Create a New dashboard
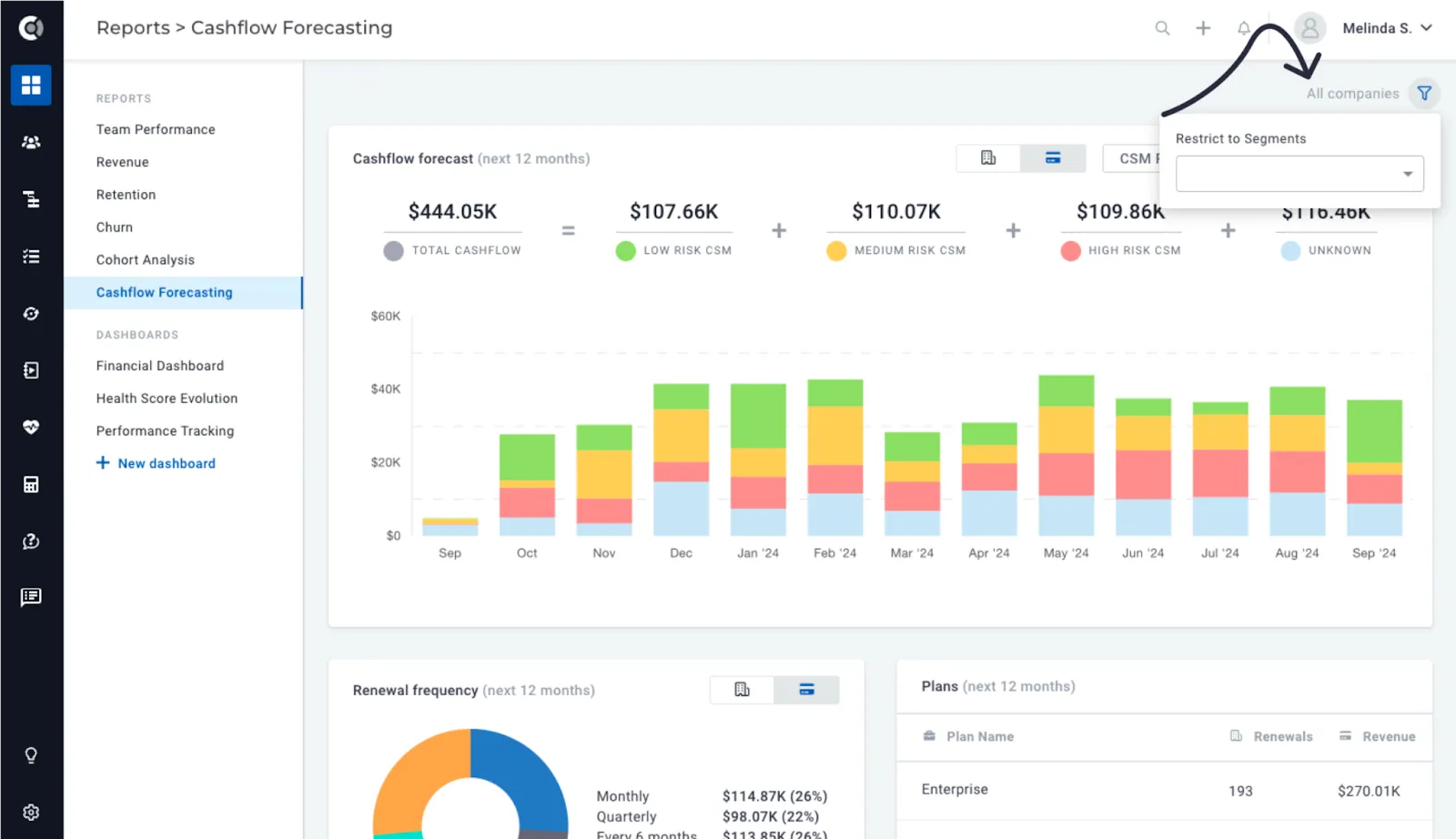 tap(156, 463)
